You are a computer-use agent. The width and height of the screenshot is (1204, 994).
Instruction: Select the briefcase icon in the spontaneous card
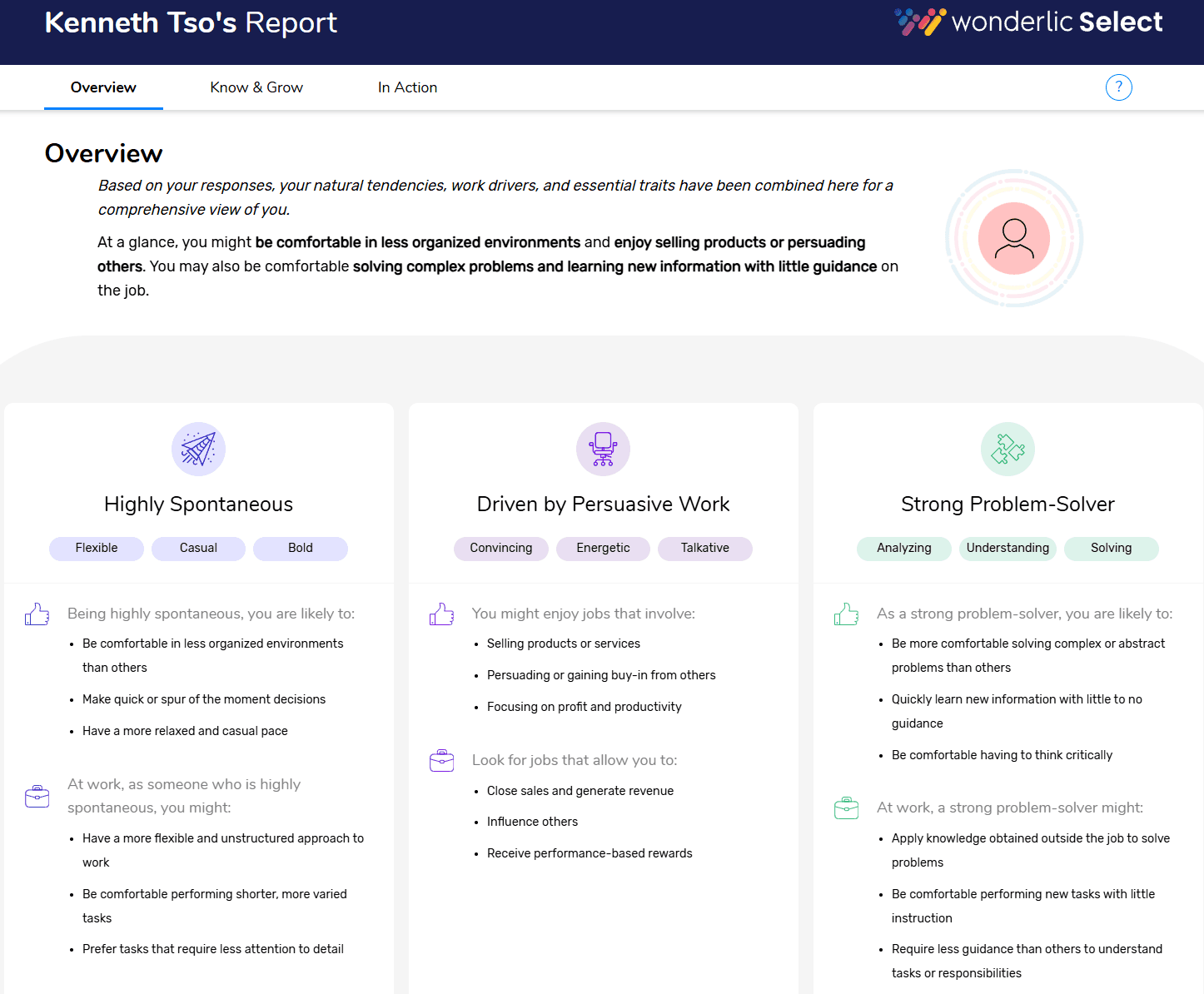37,796
